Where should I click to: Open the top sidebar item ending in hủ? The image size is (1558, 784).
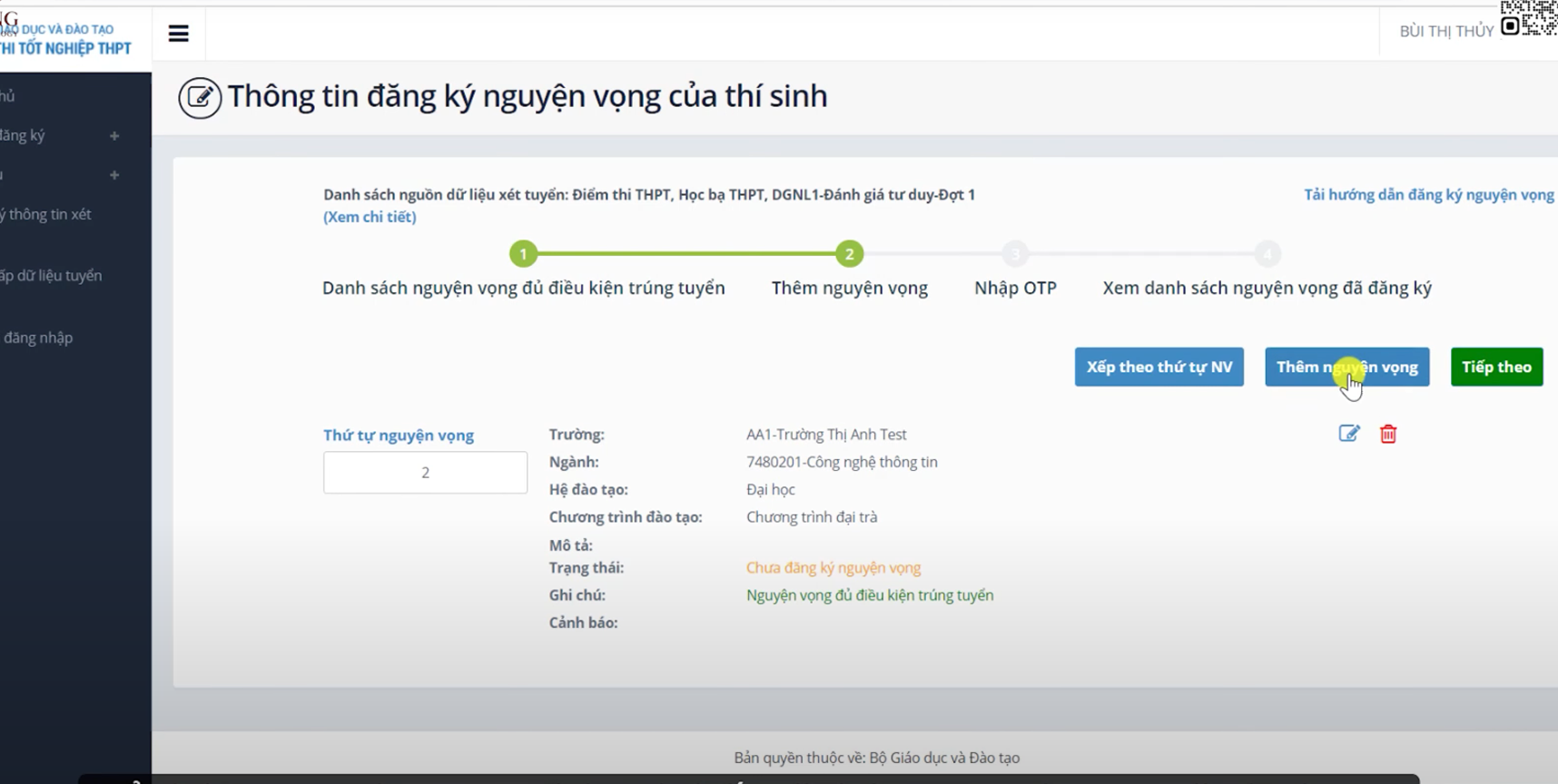7,95
